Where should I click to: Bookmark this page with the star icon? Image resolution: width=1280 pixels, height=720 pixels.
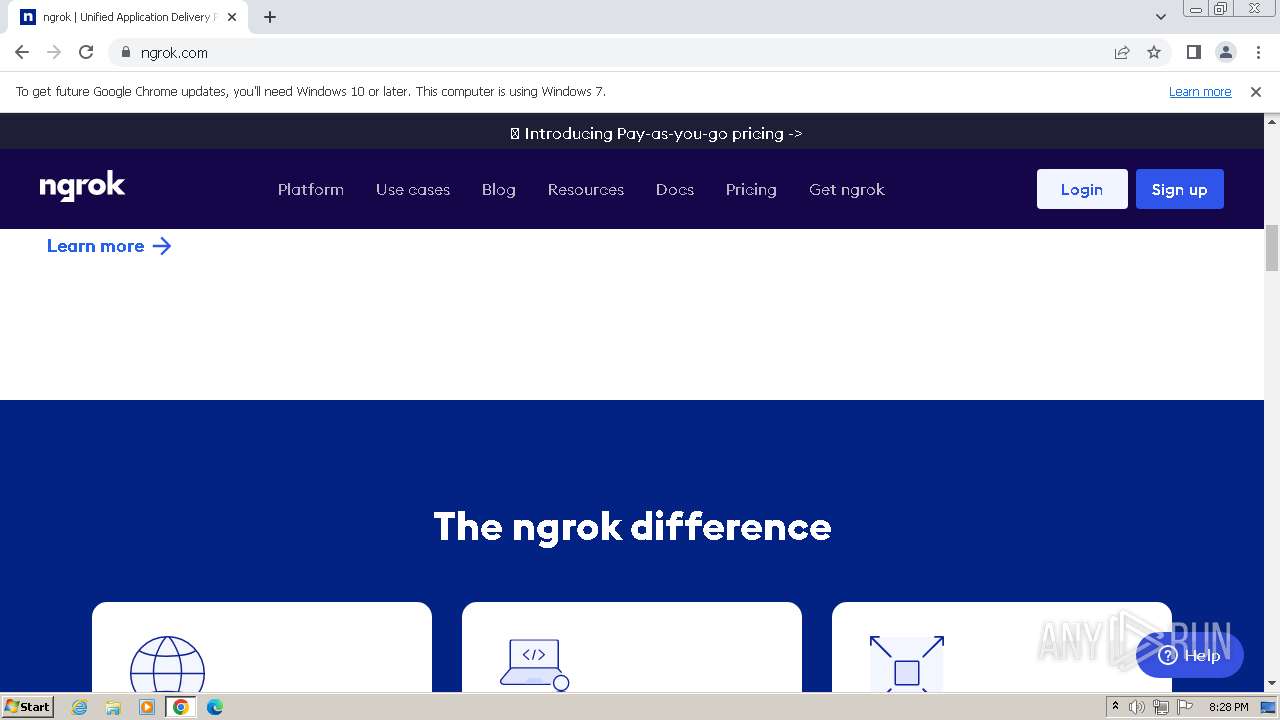click(x=1154, y=52)
